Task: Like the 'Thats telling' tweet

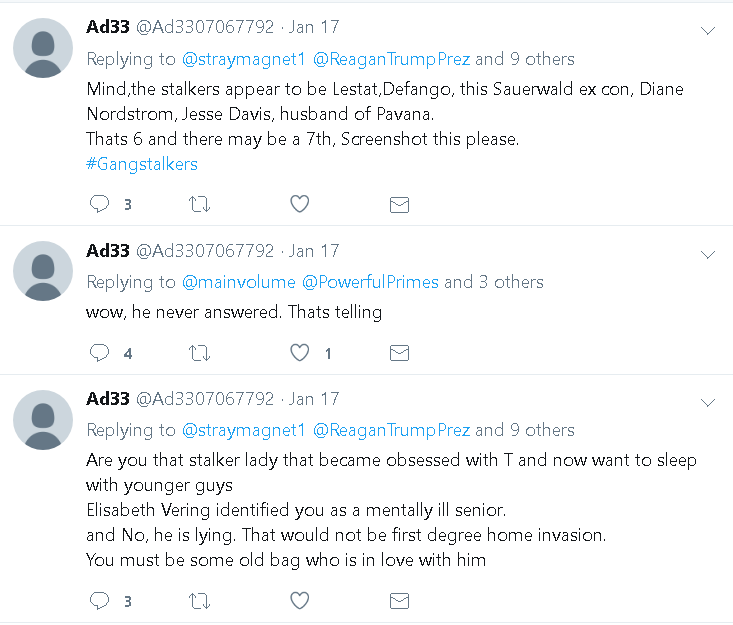Action: [299, 353]
